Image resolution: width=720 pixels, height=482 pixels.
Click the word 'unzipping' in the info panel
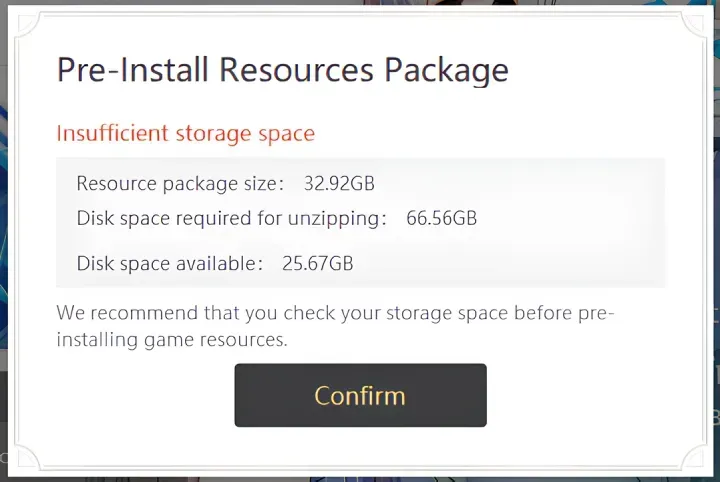click(x=337, y=219)
